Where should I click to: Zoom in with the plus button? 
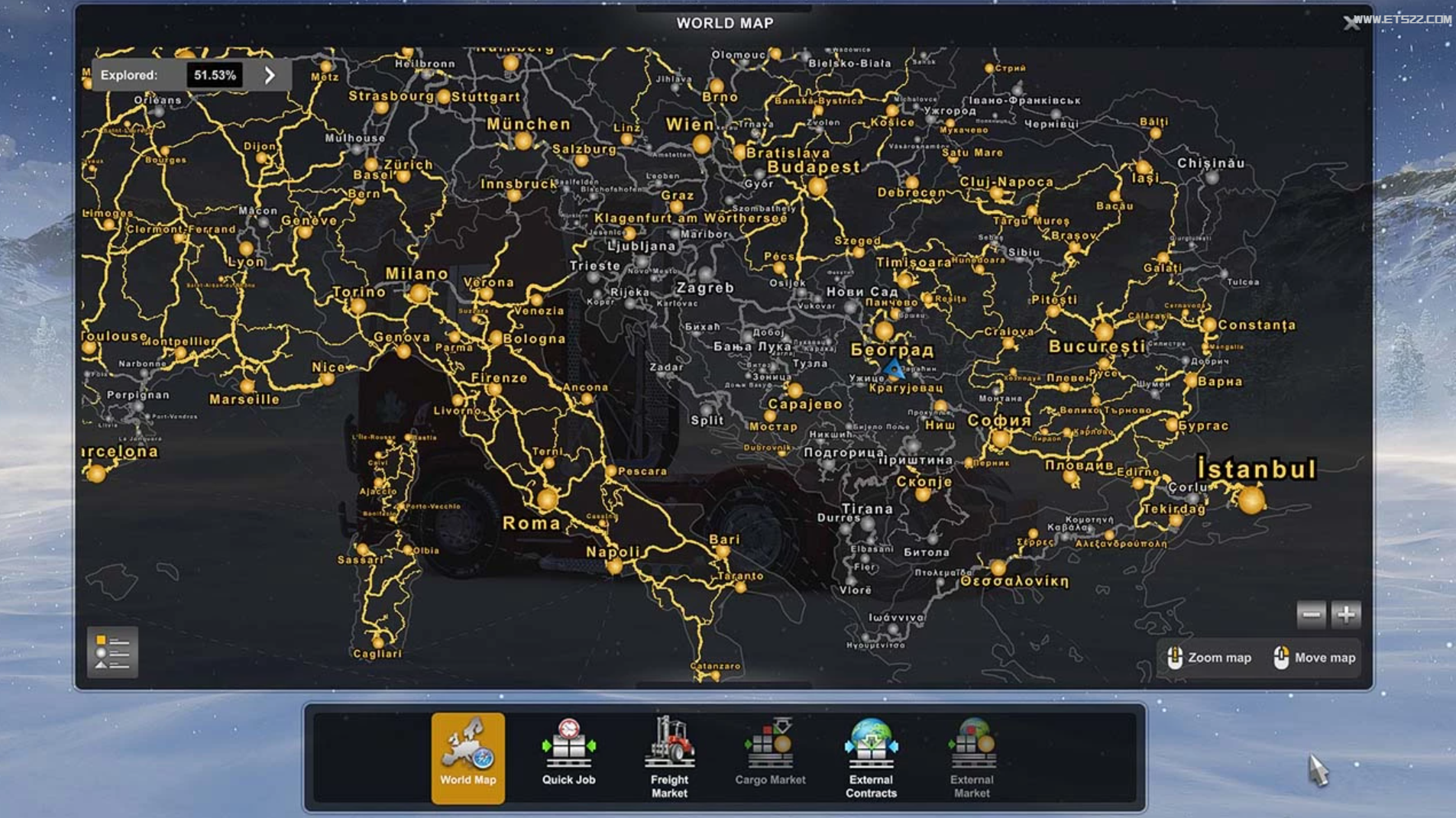click(1346, 614)
